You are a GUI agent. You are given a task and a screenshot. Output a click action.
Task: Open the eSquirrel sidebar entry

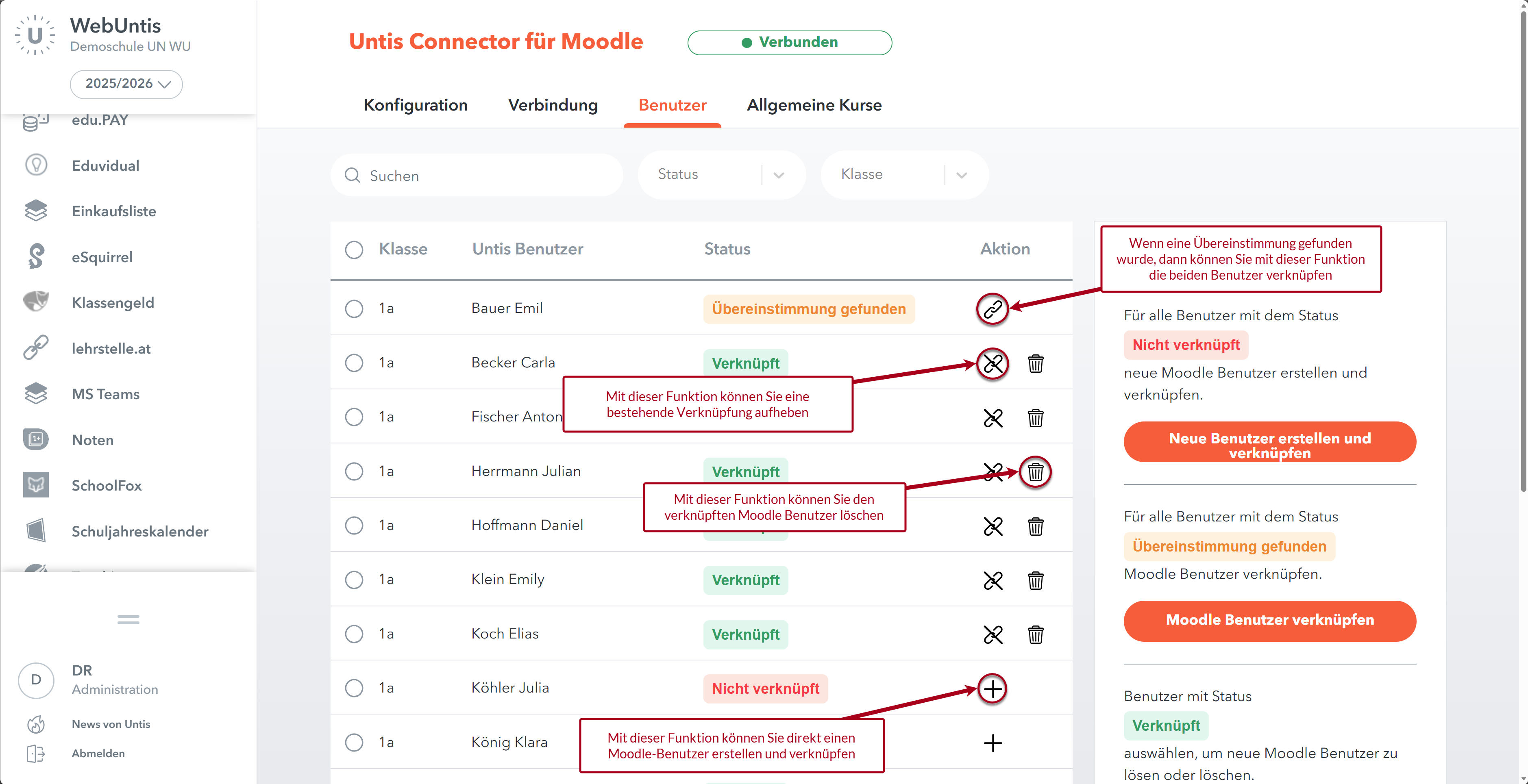[x=101, y=257]
